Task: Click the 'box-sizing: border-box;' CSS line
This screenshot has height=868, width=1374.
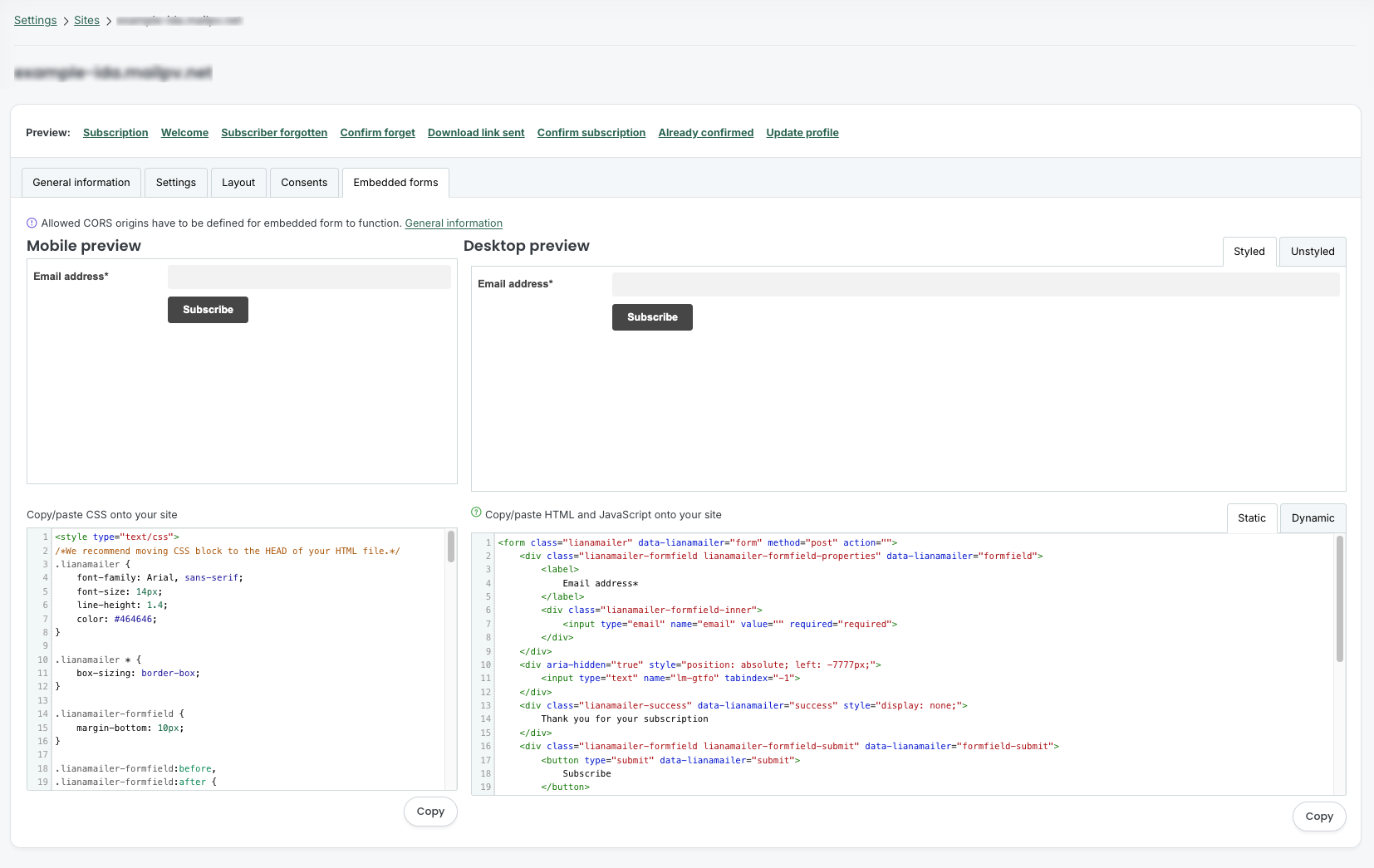Action: (x=139, y=674)
